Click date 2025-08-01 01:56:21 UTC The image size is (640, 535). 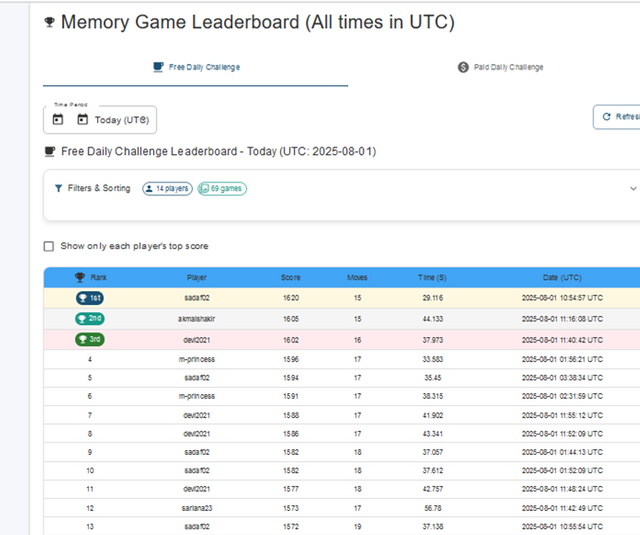point(562,360)
